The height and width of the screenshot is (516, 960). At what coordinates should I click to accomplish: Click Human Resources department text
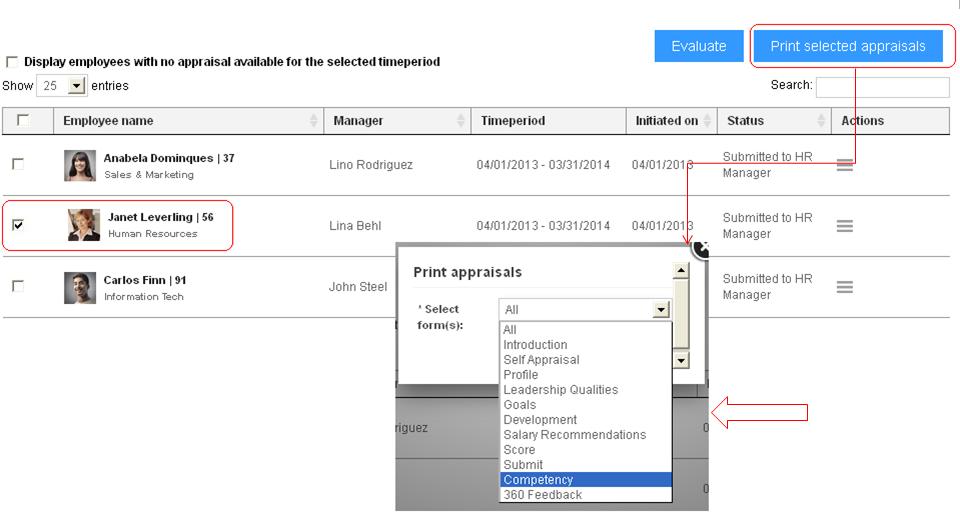click(x=152, y=234)
